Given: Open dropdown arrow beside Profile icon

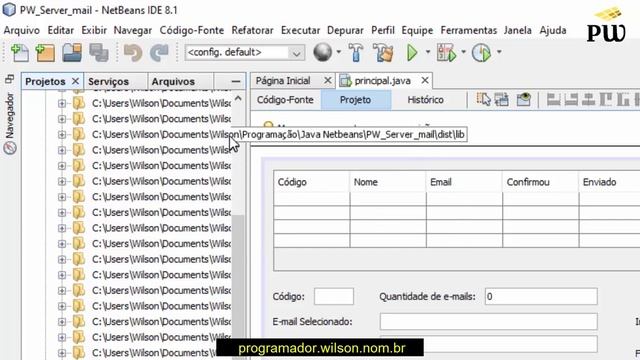Looking at the screenshot, I should 499,52.
